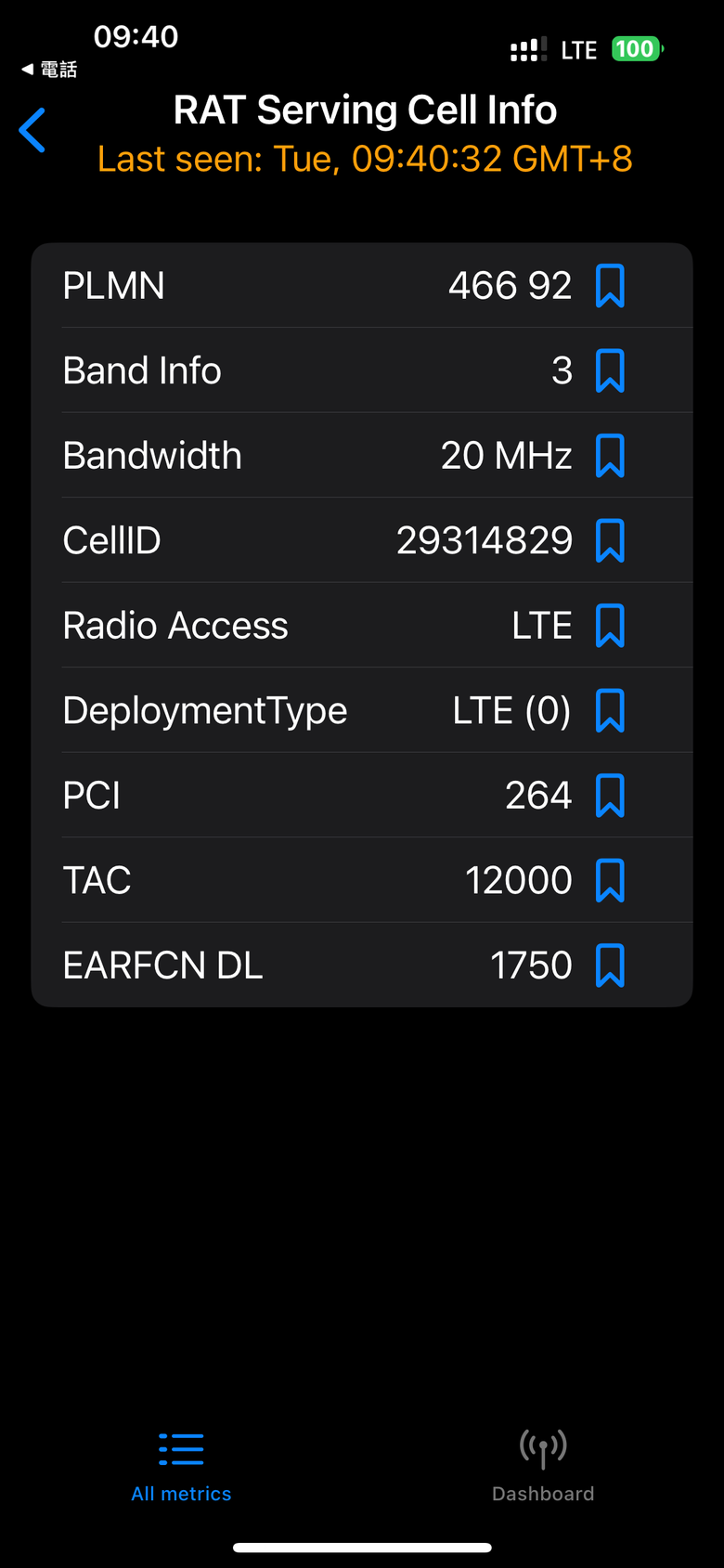Select the CellID value 29314829
The image size is (724, 1568).
(x=485, y=540)
